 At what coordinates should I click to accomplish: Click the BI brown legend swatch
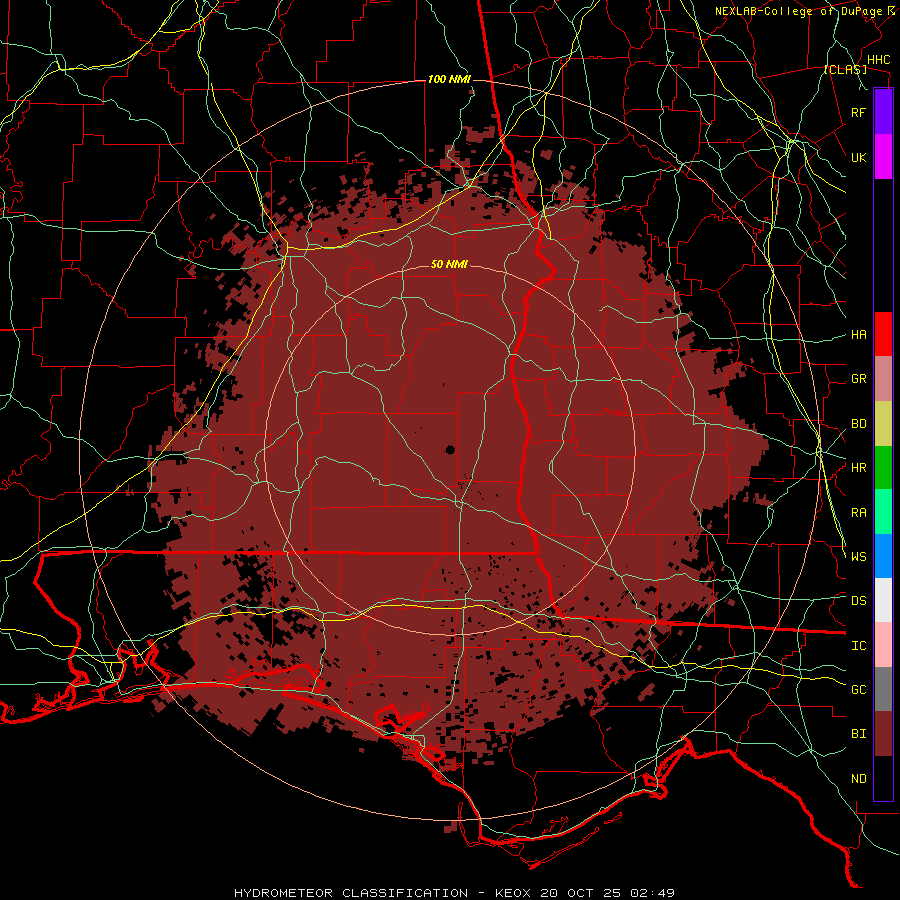click(x=883, y=734)
